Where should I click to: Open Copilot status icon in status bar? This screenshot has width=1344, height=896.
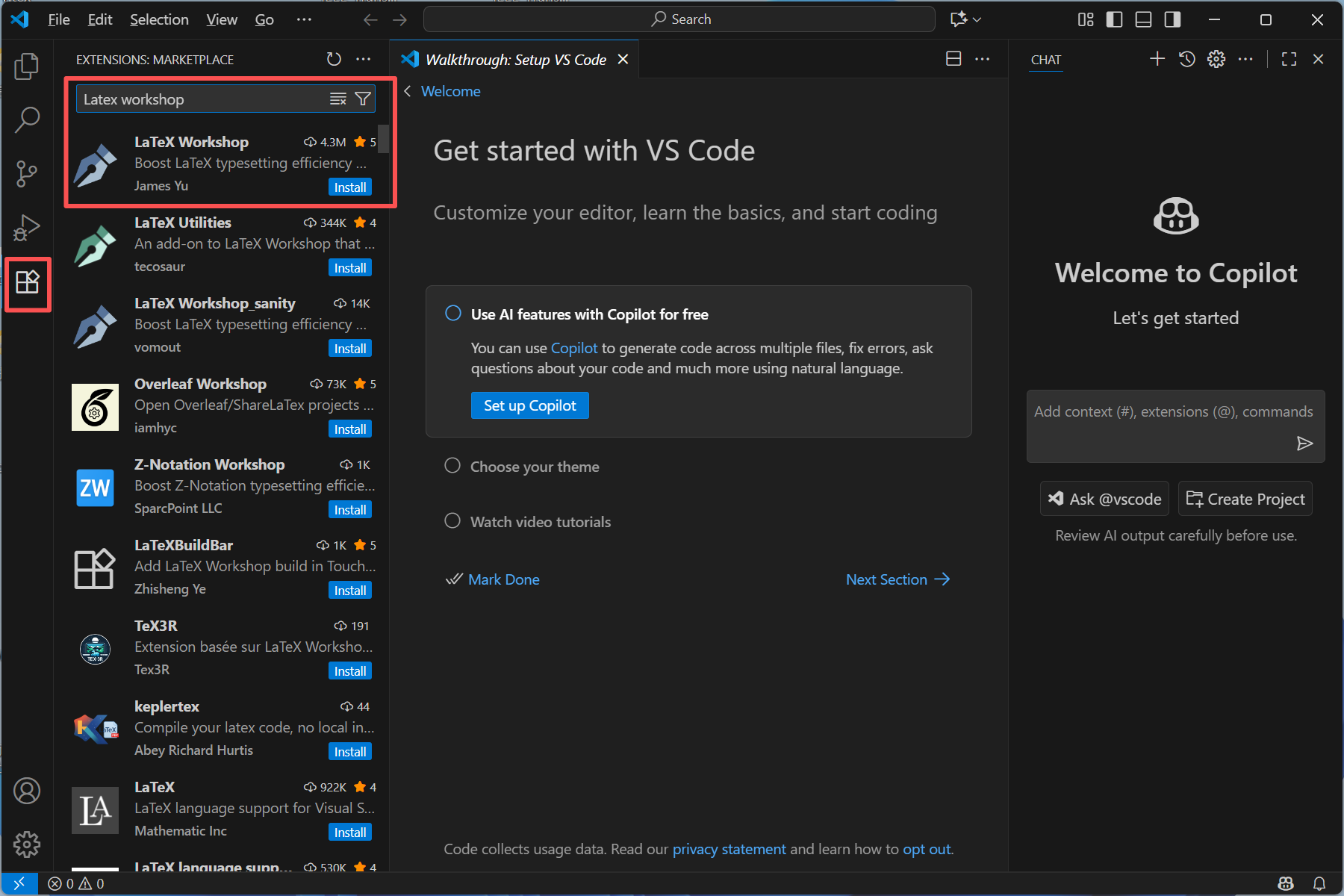(x=1286, y=883)
